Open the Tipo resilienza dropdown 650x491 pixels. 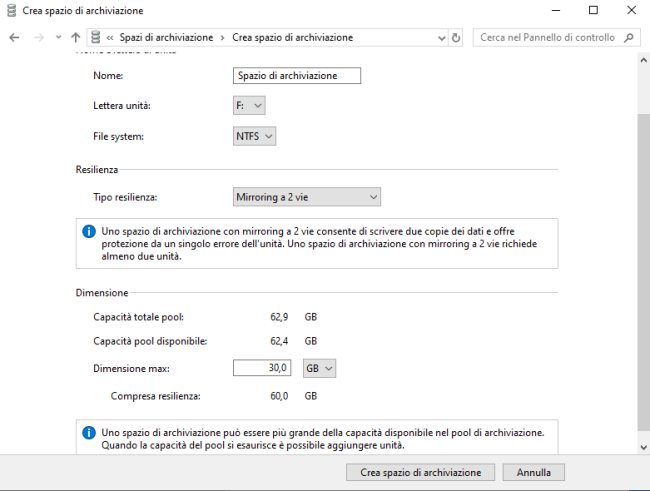click(x=306, y=197)
